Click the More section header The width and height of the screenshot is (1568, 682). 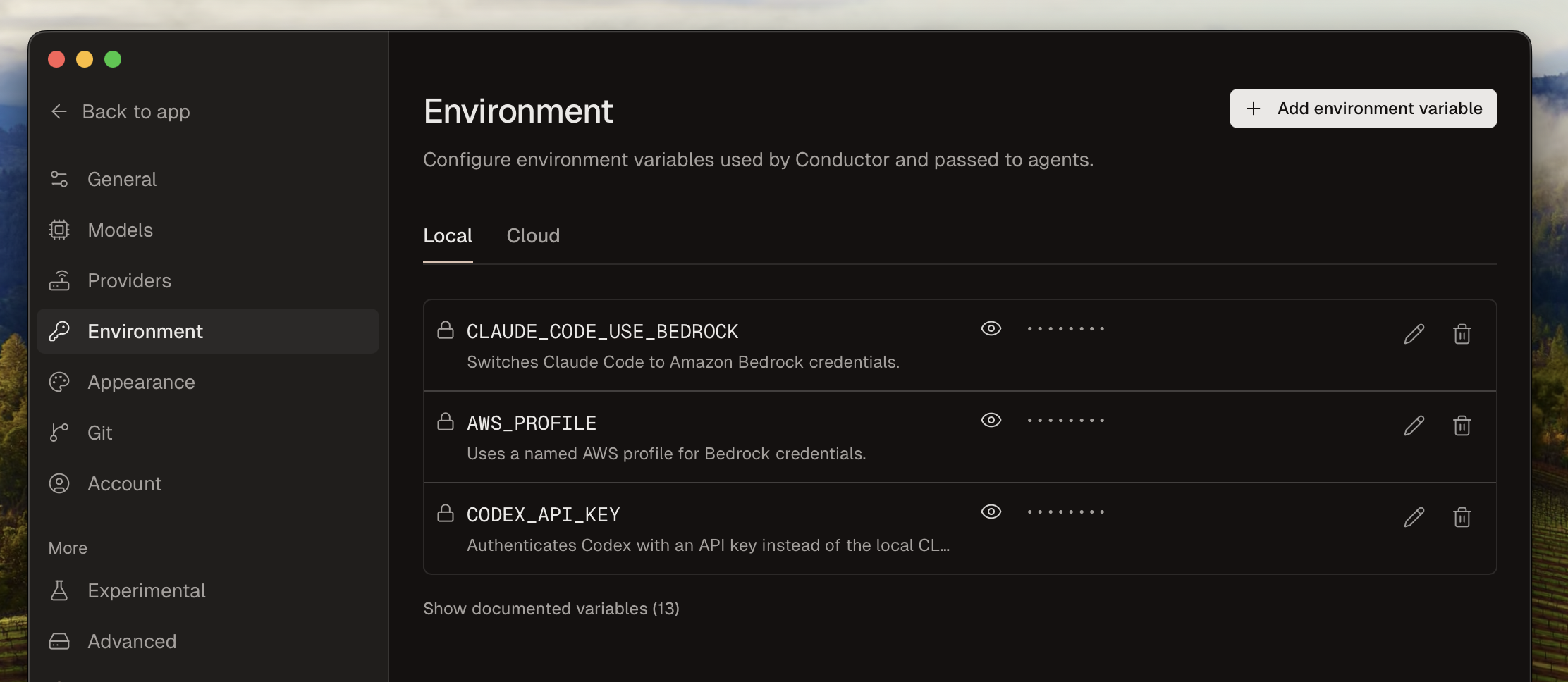click(x=68, y=548)
